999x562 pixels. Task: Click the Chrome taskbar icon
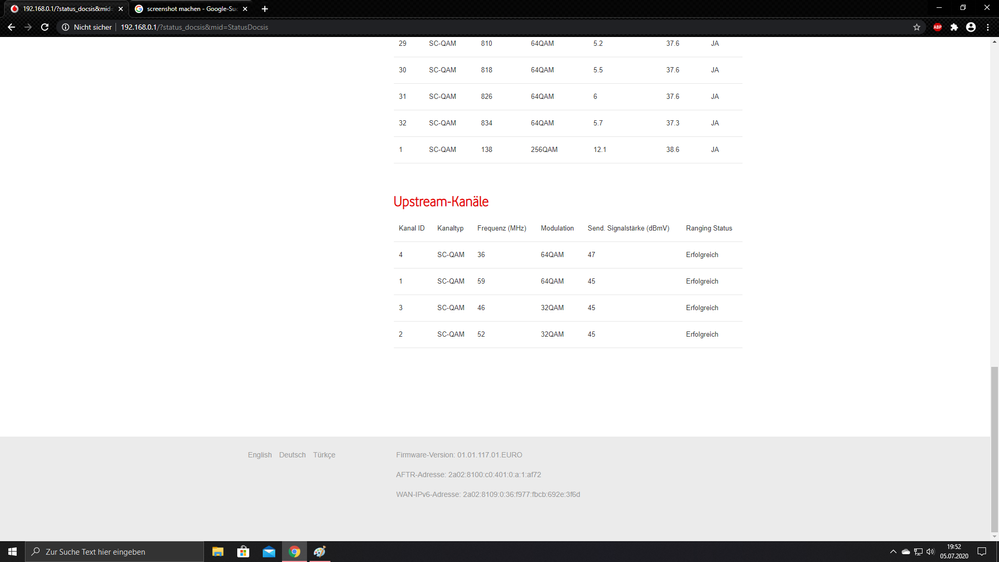pyautogui.click(x=294, y=552)
